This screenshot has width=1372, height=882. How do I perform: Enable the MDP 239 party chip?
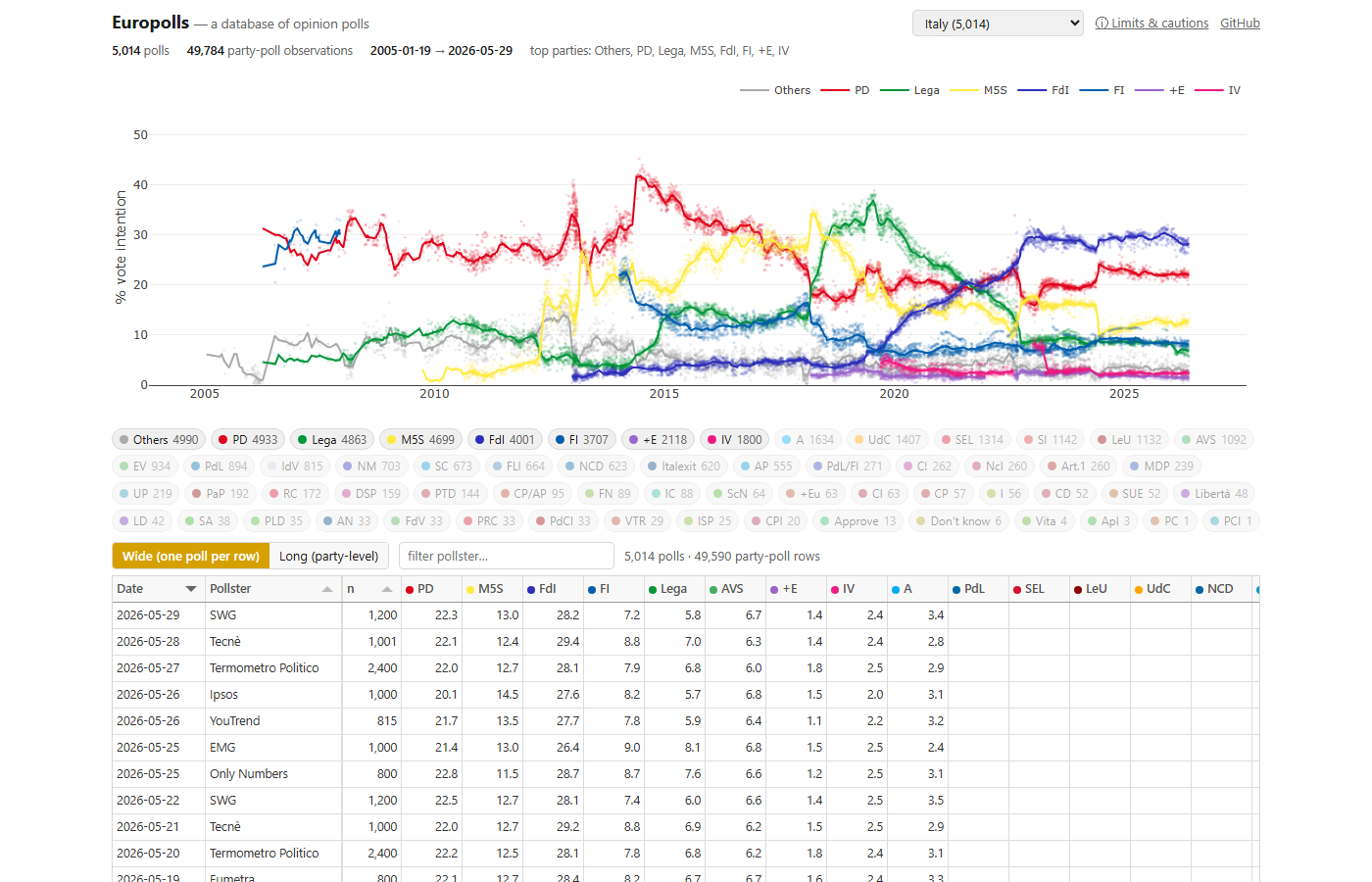1162,466
